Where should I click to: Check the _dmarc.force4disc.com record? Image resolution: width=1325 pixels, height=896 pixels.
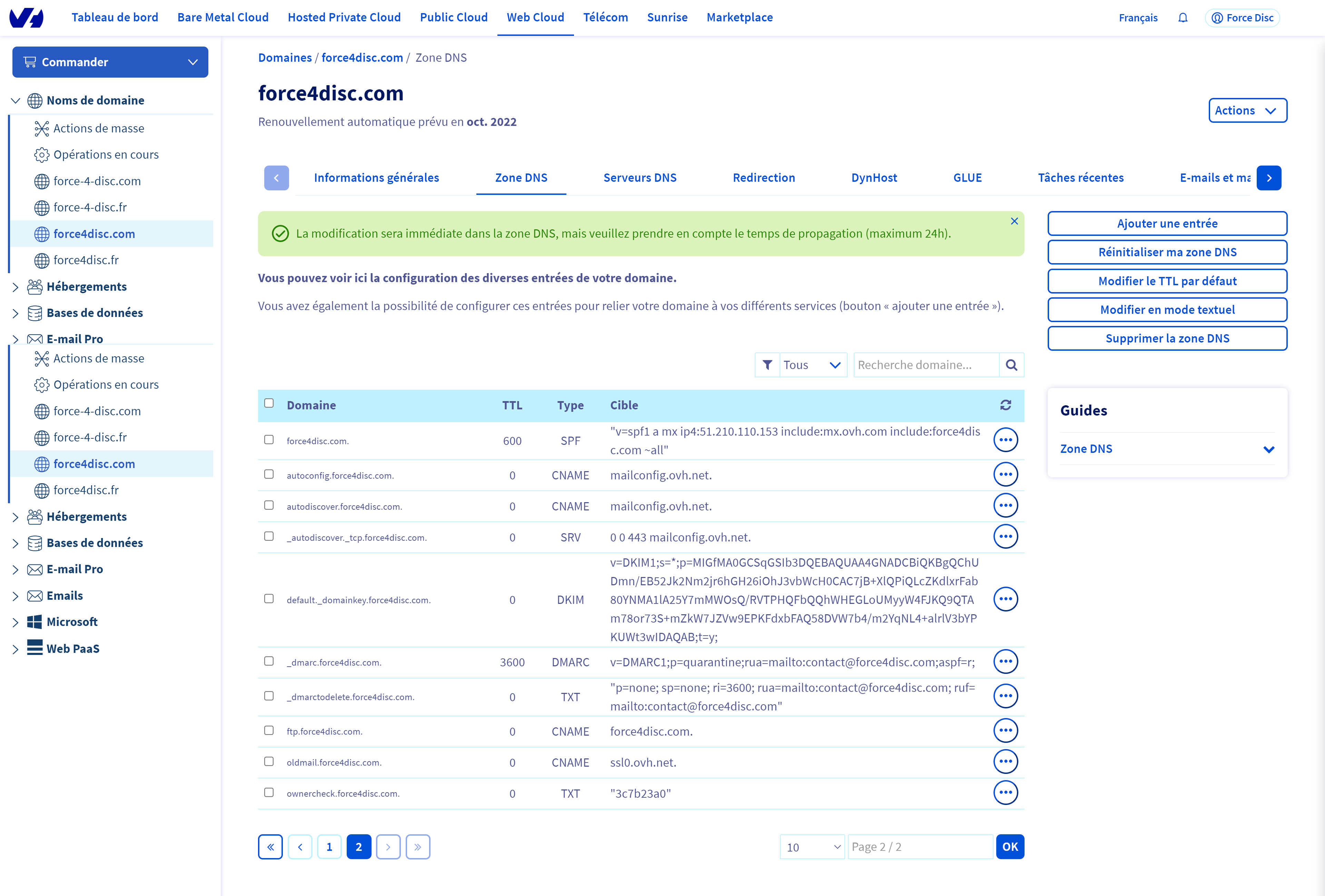[268, 661]
